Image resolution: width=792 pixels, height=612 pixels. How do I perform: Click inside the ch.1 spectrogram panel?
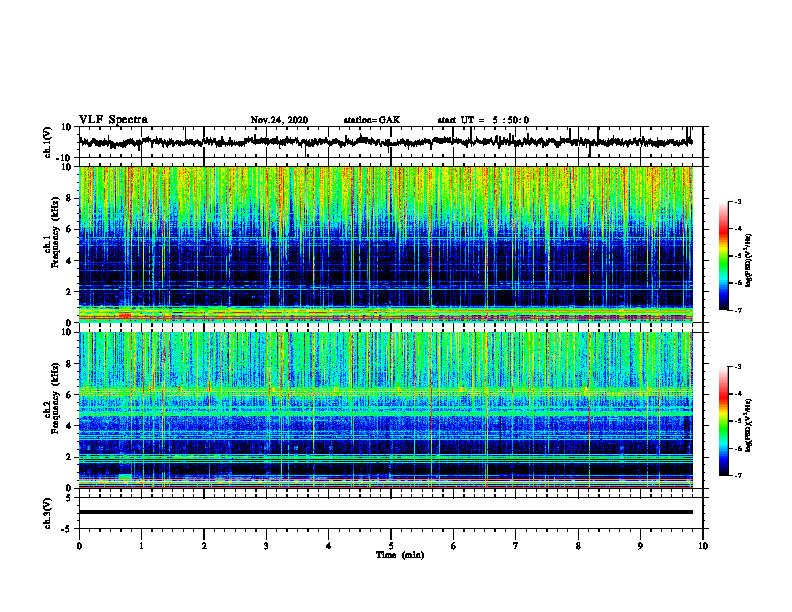click(385, 244)
